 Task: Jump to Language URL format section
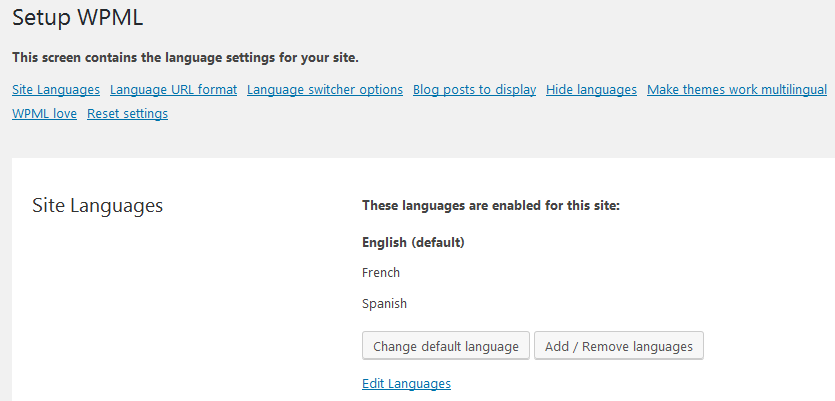174,89
